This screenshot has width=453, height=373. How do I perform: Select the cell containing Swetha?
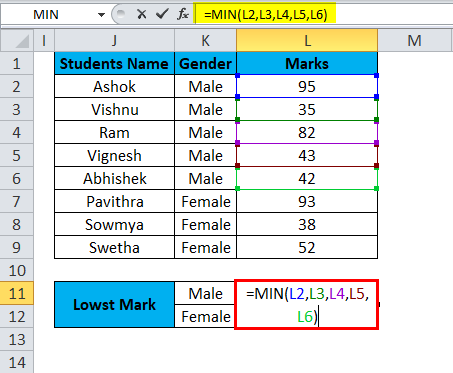tap(114, 247)
